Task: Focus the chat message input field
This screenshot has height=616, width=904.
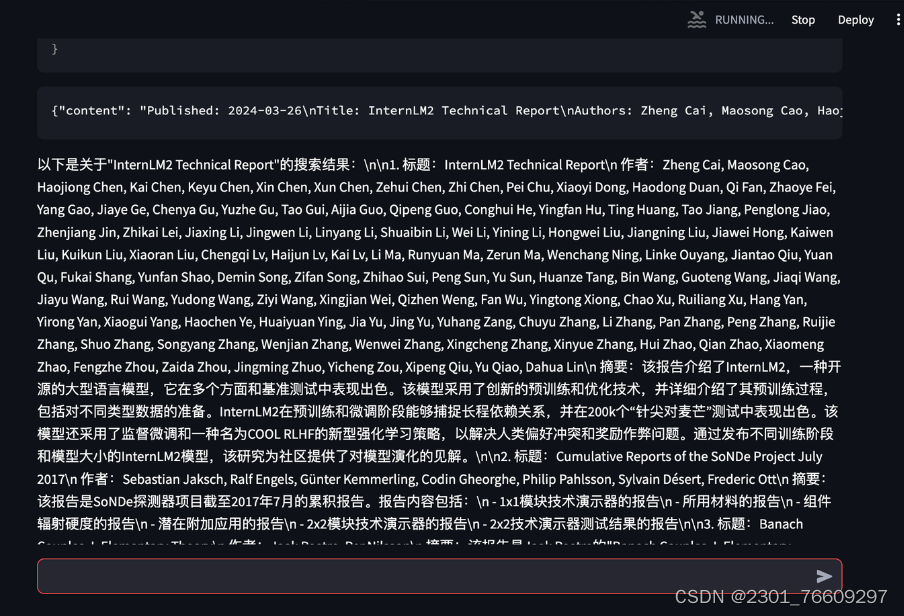Action: click(439, 576)
